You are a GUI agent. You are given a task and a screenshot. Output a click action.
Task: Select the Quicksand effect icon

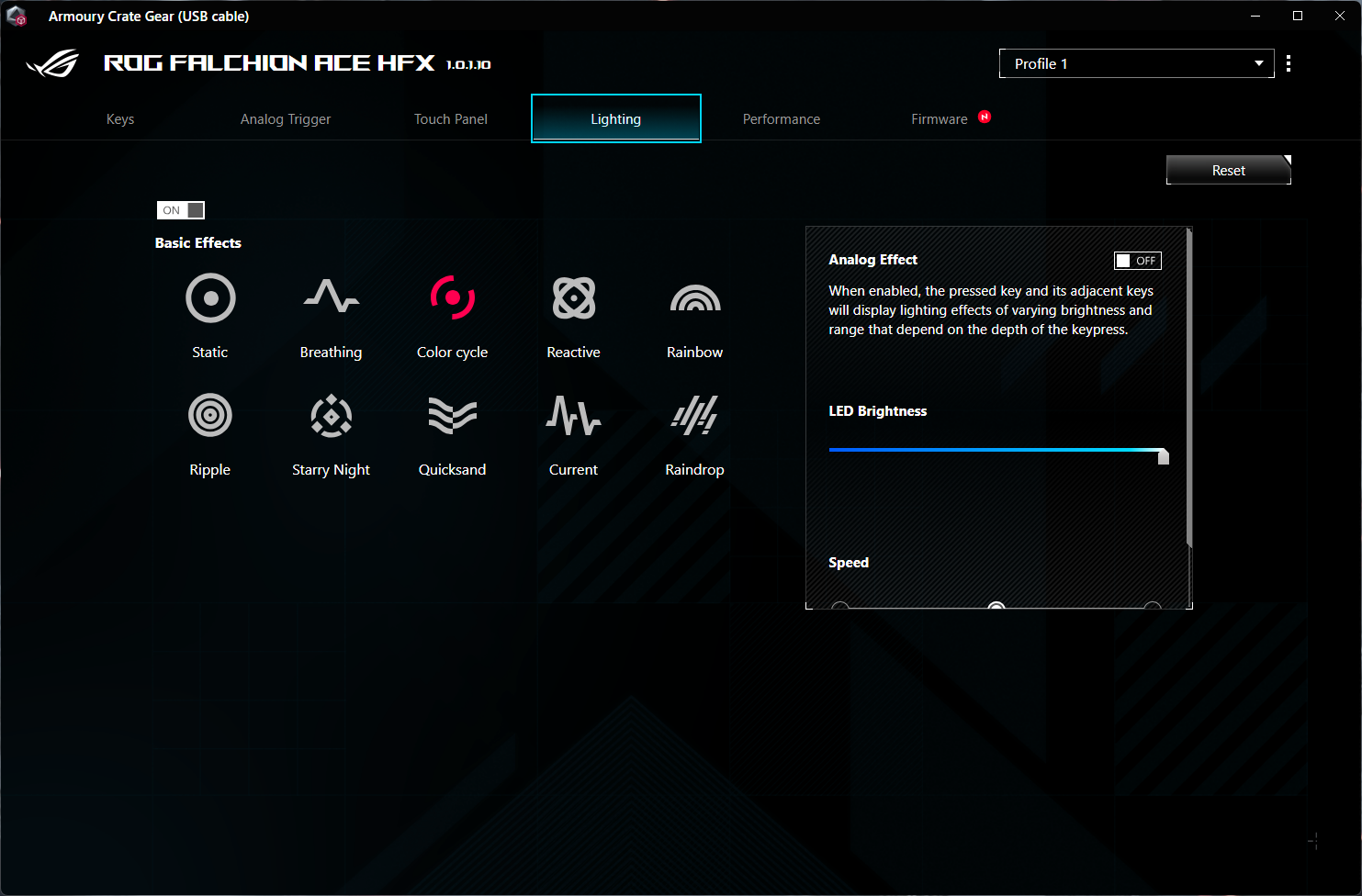[x=453, y=415]
